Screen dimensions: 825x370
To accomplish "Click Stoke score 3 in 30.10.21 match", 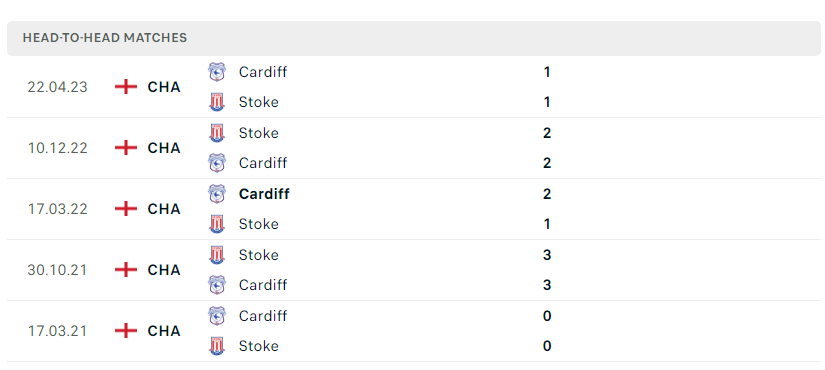I will point(547,255).
